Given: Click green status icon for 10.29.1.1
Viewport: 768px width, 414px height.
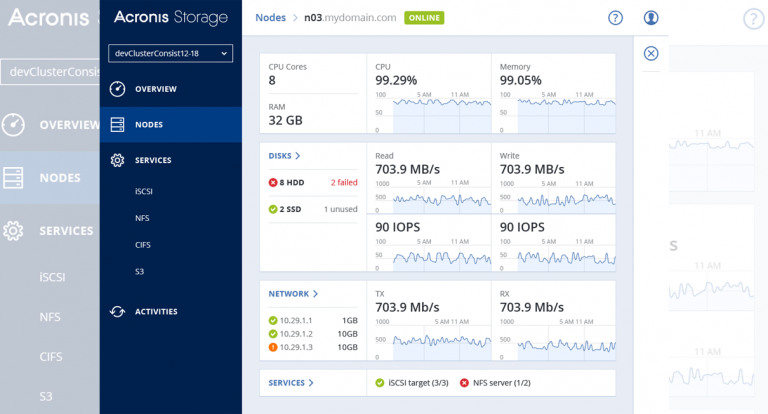Looking at the screenshot, I should coord(273,320).
